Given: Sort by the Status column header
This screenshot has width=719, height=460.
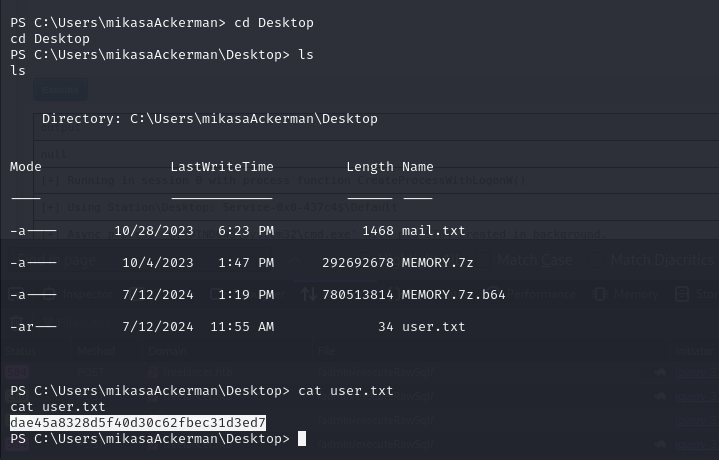Looking at the screenshot, I should click(21, 351).
